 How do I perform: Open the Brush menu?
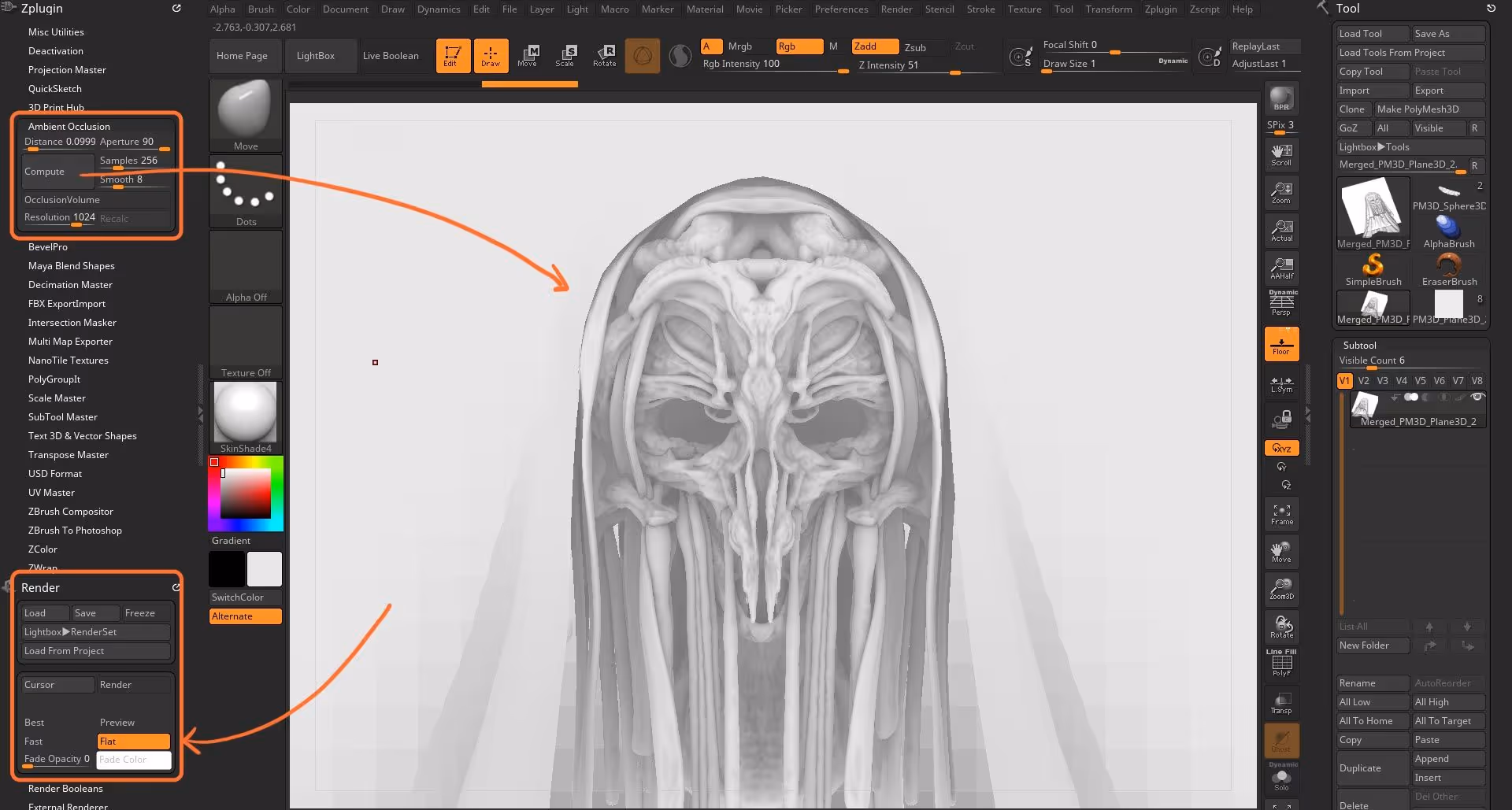pyautogui.click(x=261, y=9)
